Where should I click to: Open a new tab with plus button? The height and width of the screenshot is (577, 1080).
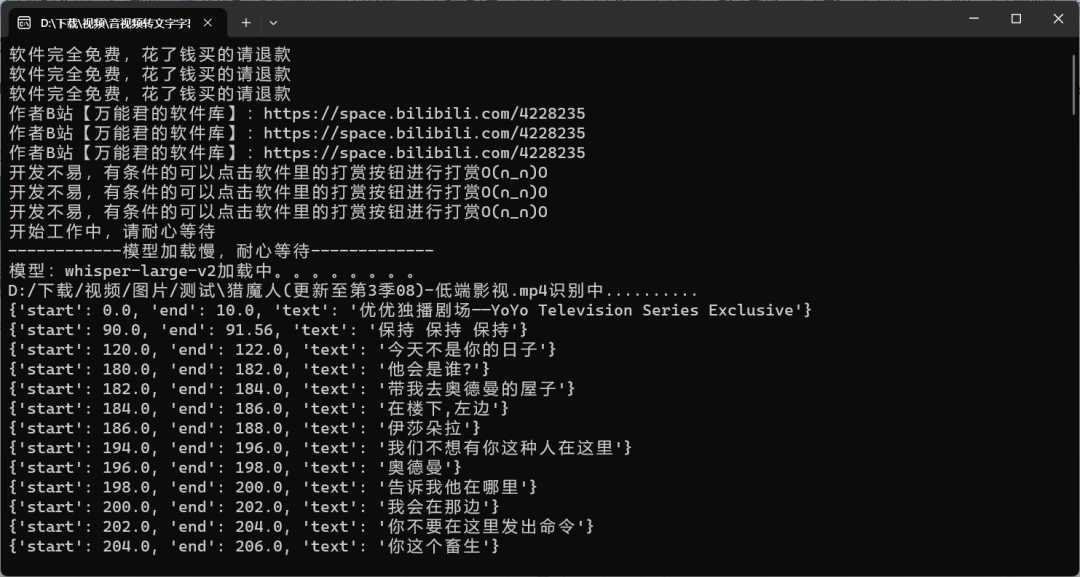[x=246, y=21]
